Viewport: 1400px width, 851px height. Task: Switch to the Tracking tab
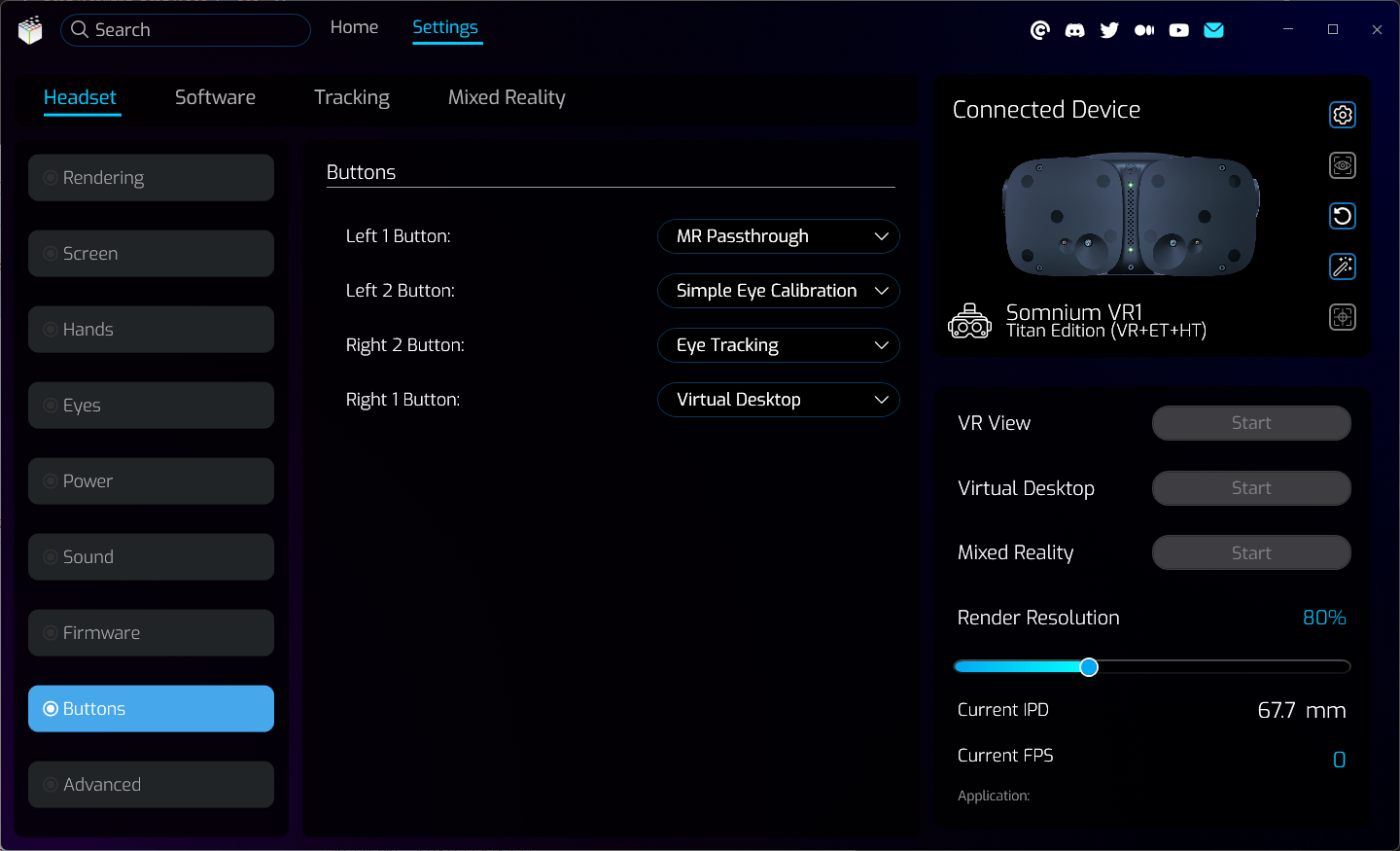pos(352,97)
